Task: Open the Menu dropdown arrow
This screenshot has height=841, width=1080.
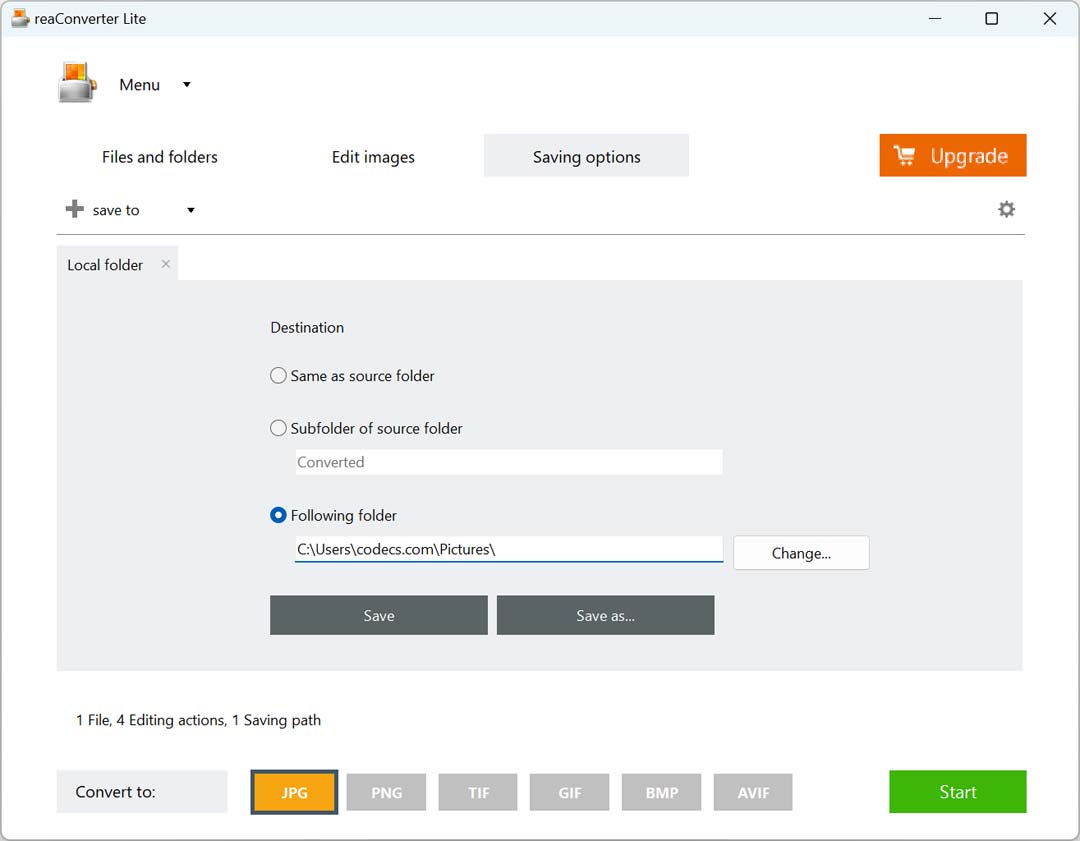Action: pyautogui.click(x=187, y=85)
